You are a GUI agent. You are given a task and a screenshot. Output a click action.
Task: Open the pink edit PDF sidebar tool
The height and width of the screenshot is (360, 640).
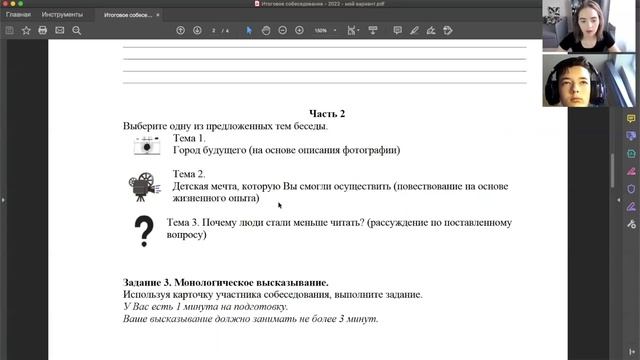(631, 171)
